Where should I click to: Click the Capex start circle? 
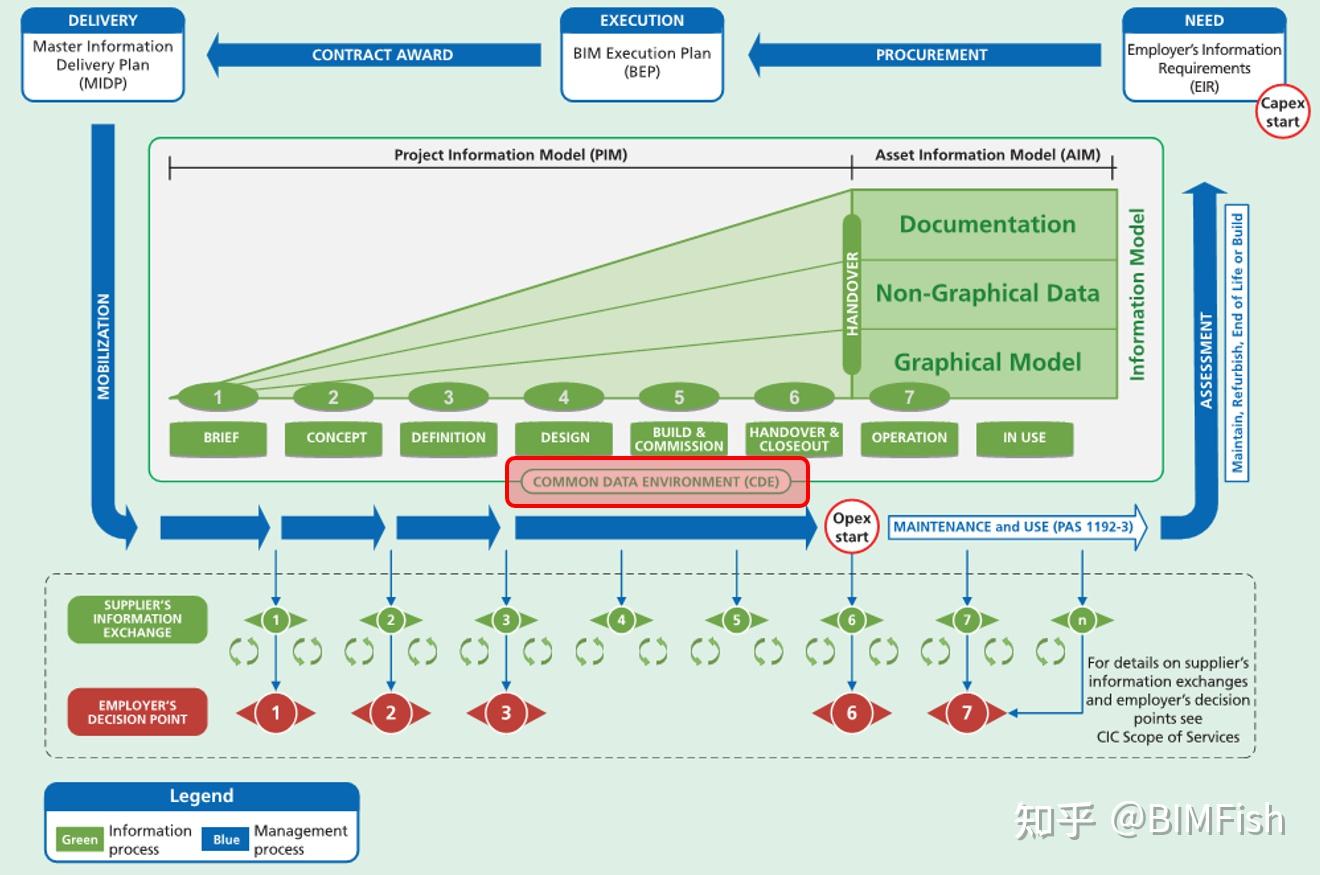coord(1283,112)
